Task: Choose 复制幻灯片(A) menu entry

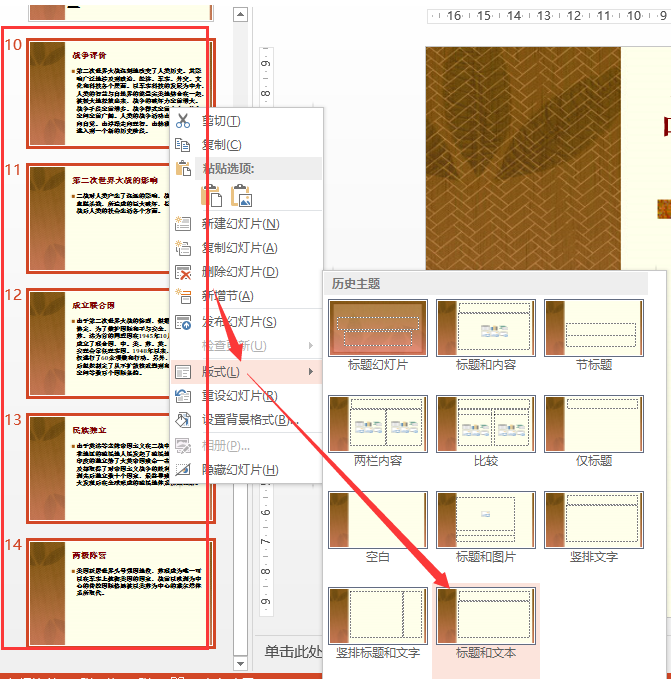Action: [x=239, y=248]
